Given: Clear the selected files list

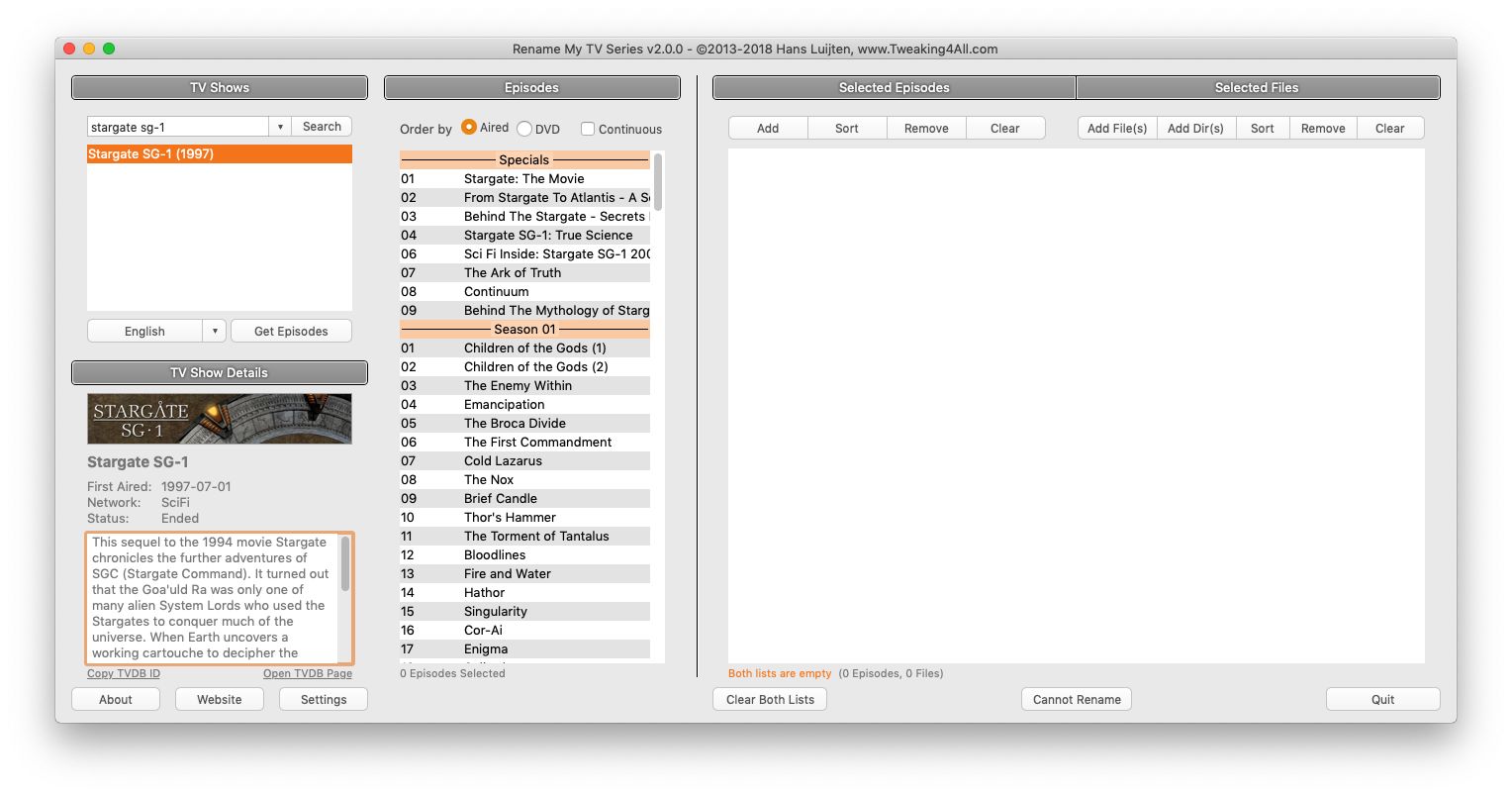Looking at the screenshot, I should pyautogui.click(x=1390, y=129).
